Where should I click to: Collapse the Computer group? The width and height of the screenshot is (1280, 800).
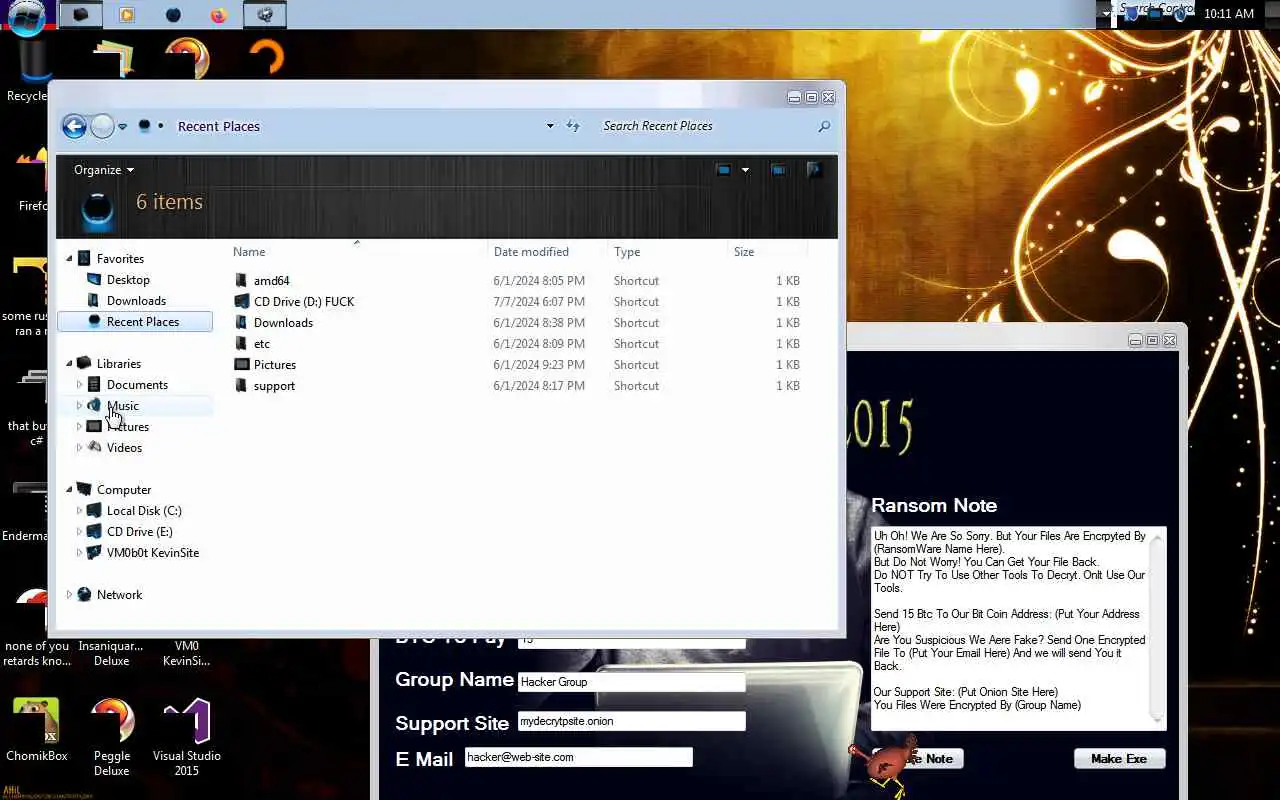(70, 490)
